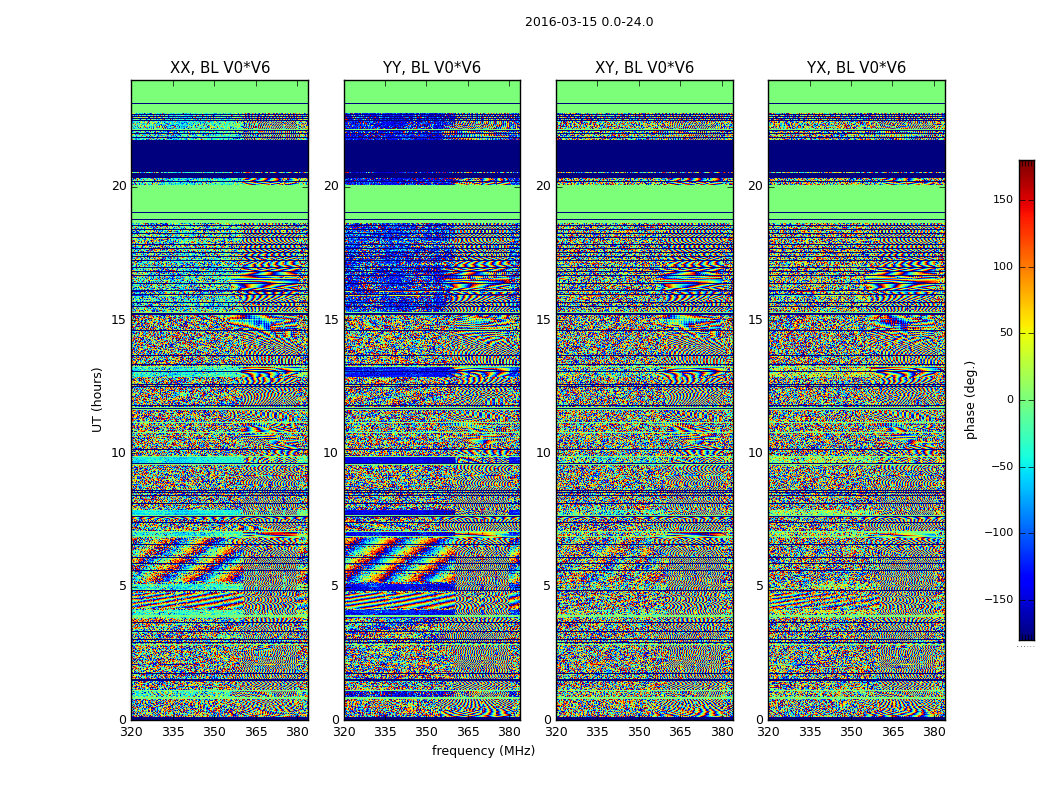Viewport: 1050px width, 800px height.
Task: Click the XY panel y-tick label "10"
Action: coord(544,453)
